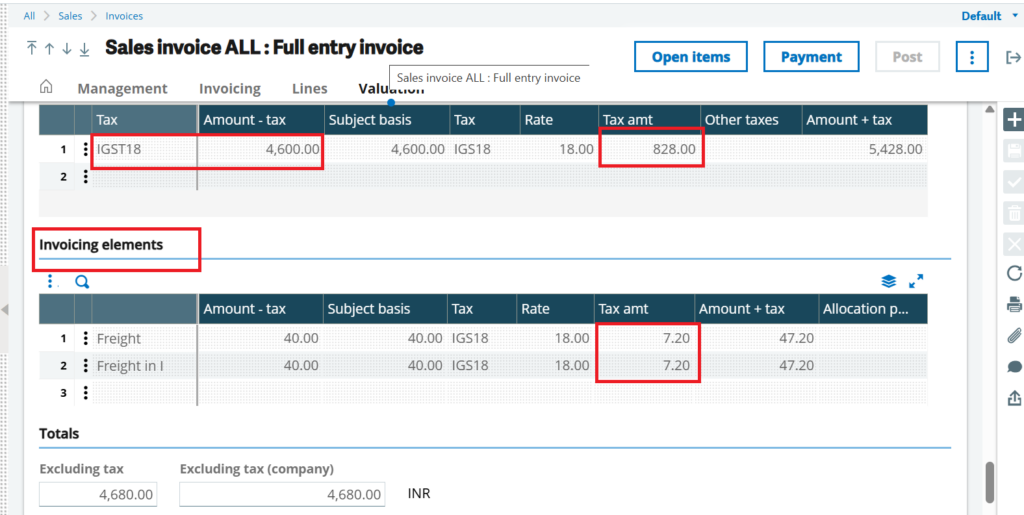Image resolution: width=1024 pixels, height=515 pixels.
Task: Click the plus New icon in sidebar
Action: click(x=1014, y=120)
